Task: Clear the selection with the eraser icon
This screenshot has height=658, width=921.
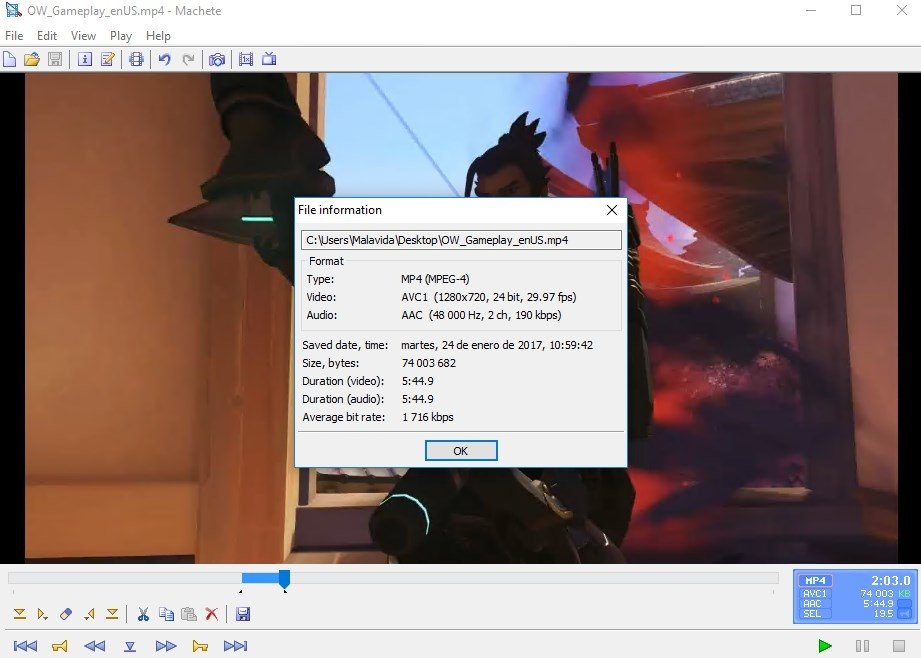Action: click(x=66, y=615)
